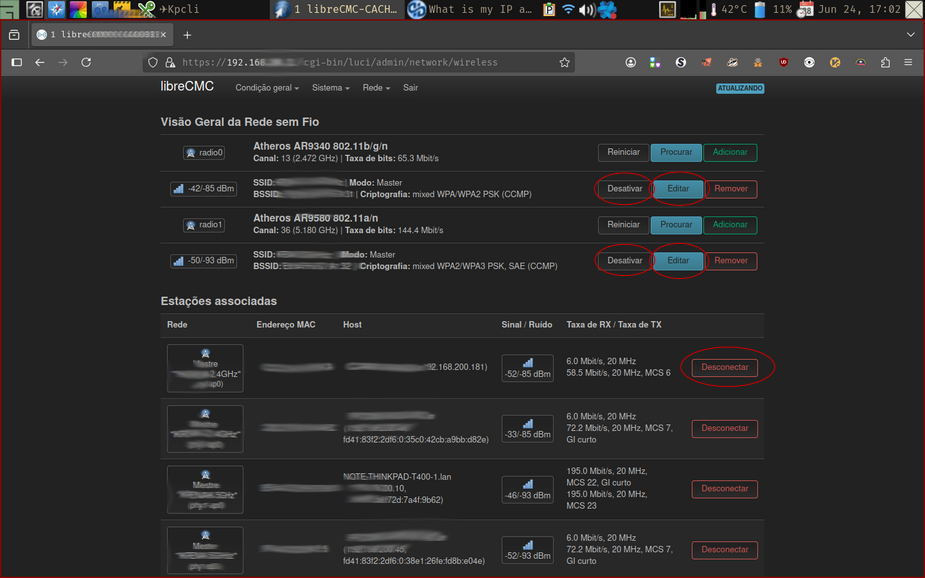This screenshot has height=578, width=925.
Task: Disconnect the first associated station
Action: (x=723, y=367)
